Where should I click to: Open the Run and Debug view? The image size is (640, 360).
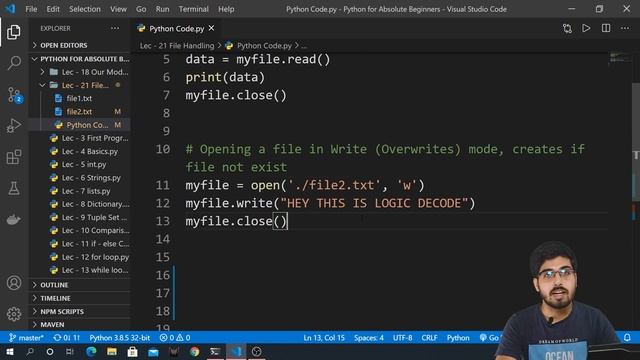pyautogui.click(x=14, y=126)
